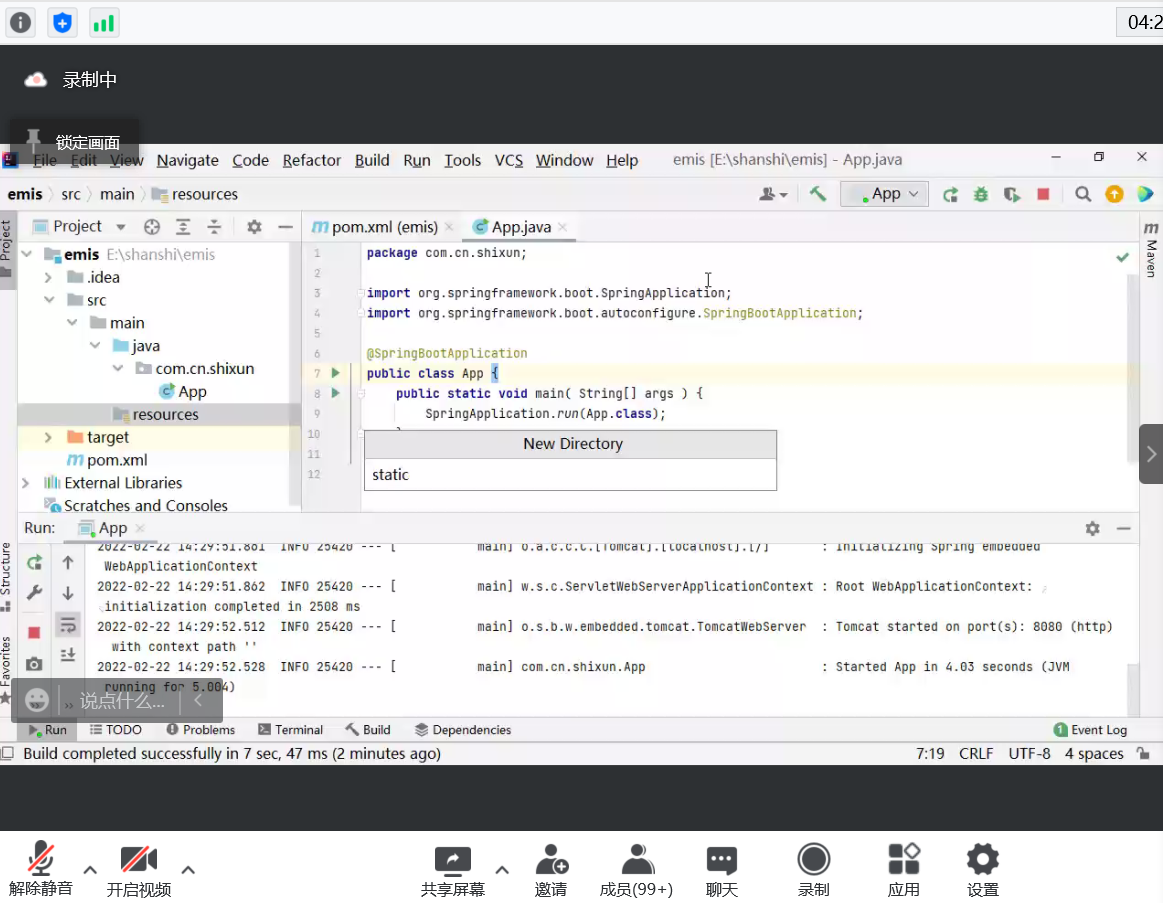This screenshot has height=903, width=1163.
Task: Stop the running App from the top toolbar
Action: coord(1043,194)
